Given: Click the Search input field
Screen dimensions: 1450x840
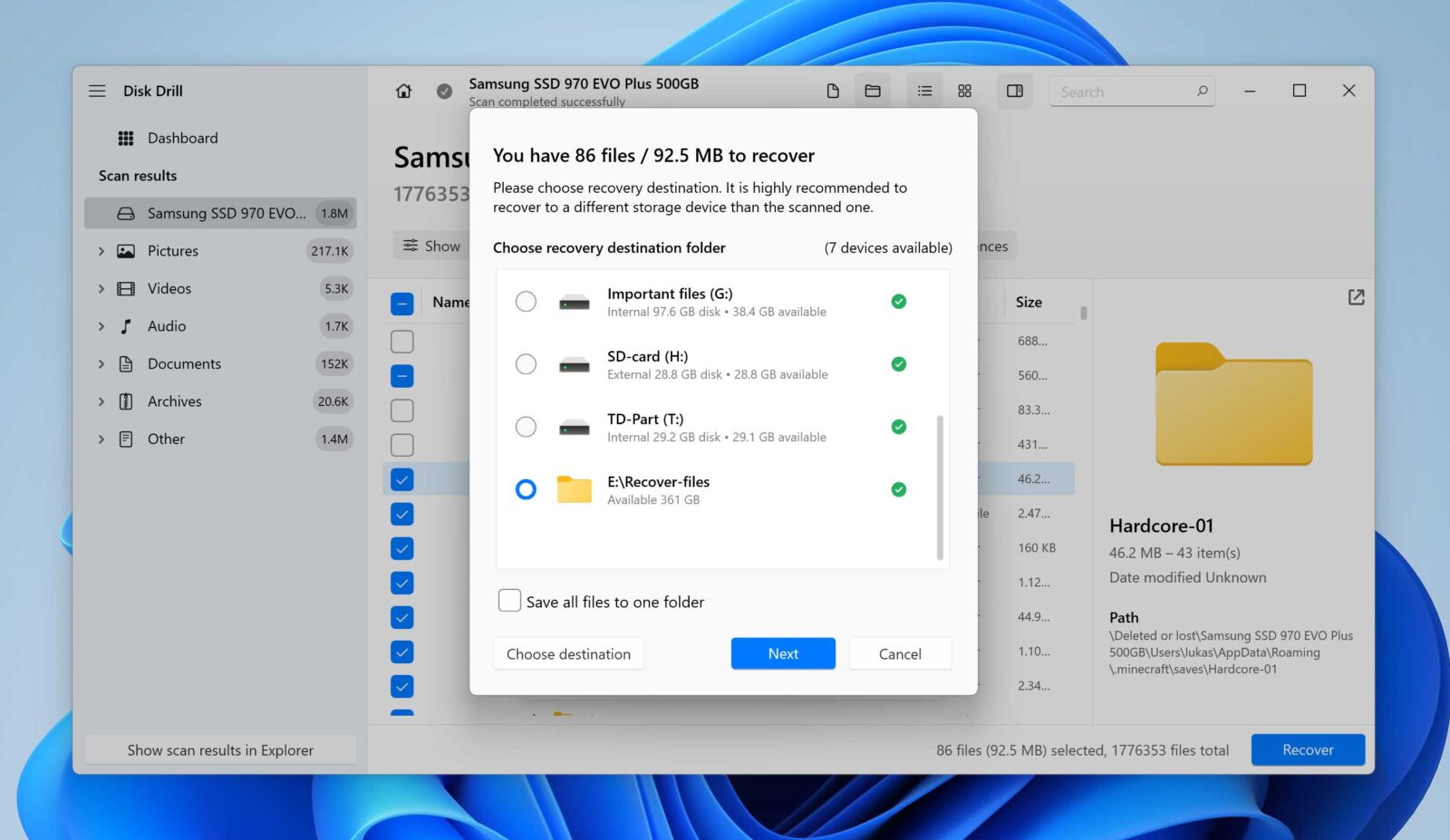Looking at the screenshot, I should pos(1124,92).
